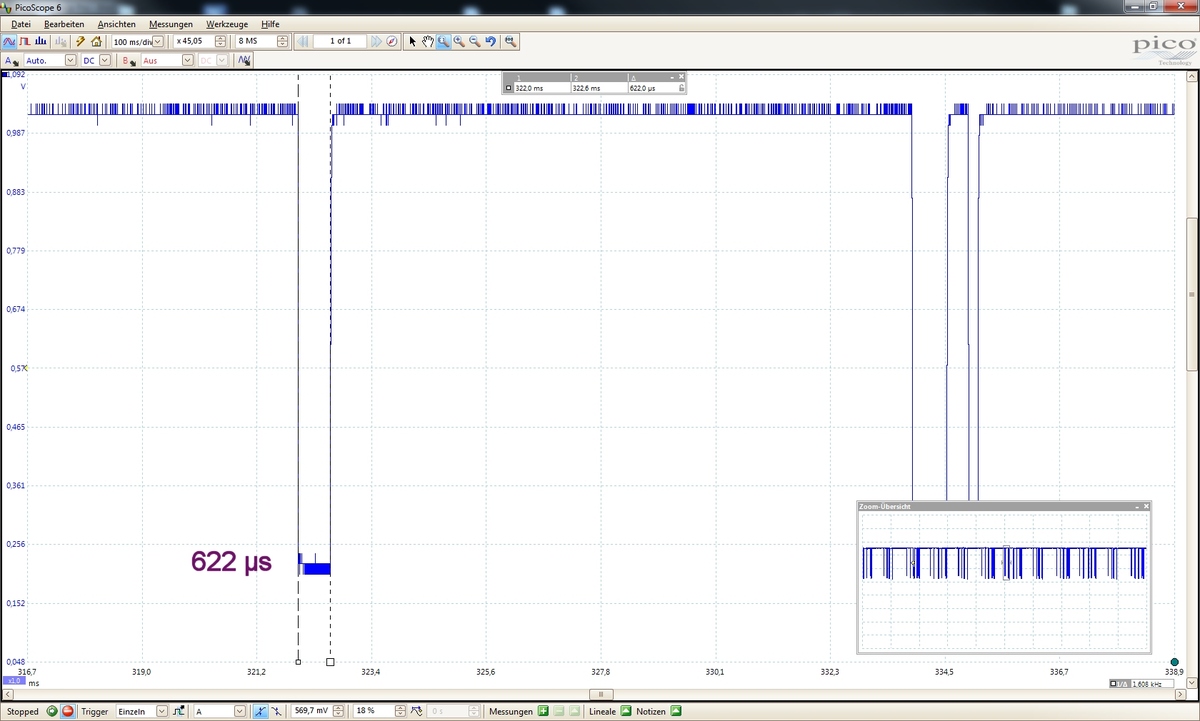
Task: Open Notizen notes panel icon
Action: pos(675,711)
